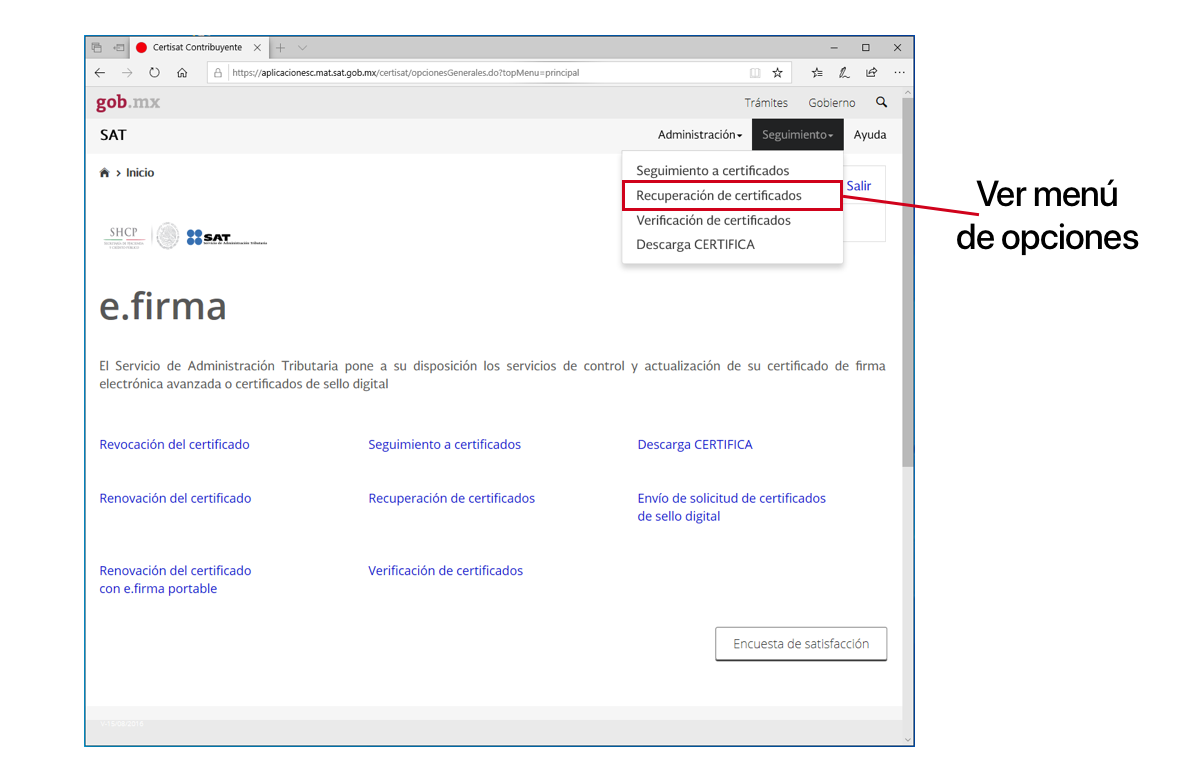The height and width of the screenshot is (782, 1184).
Task: Click the share page icon
Action: (x=871, y=72)
